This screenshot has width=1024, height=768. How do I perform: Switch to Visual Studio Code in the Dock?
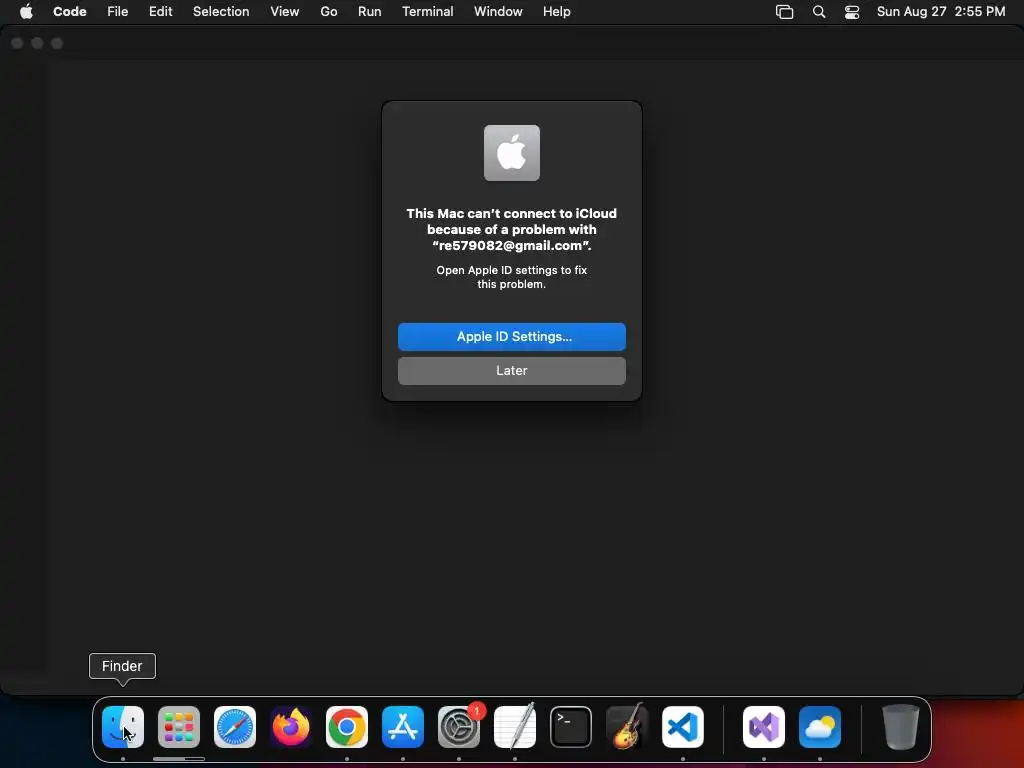pos(682,727)
